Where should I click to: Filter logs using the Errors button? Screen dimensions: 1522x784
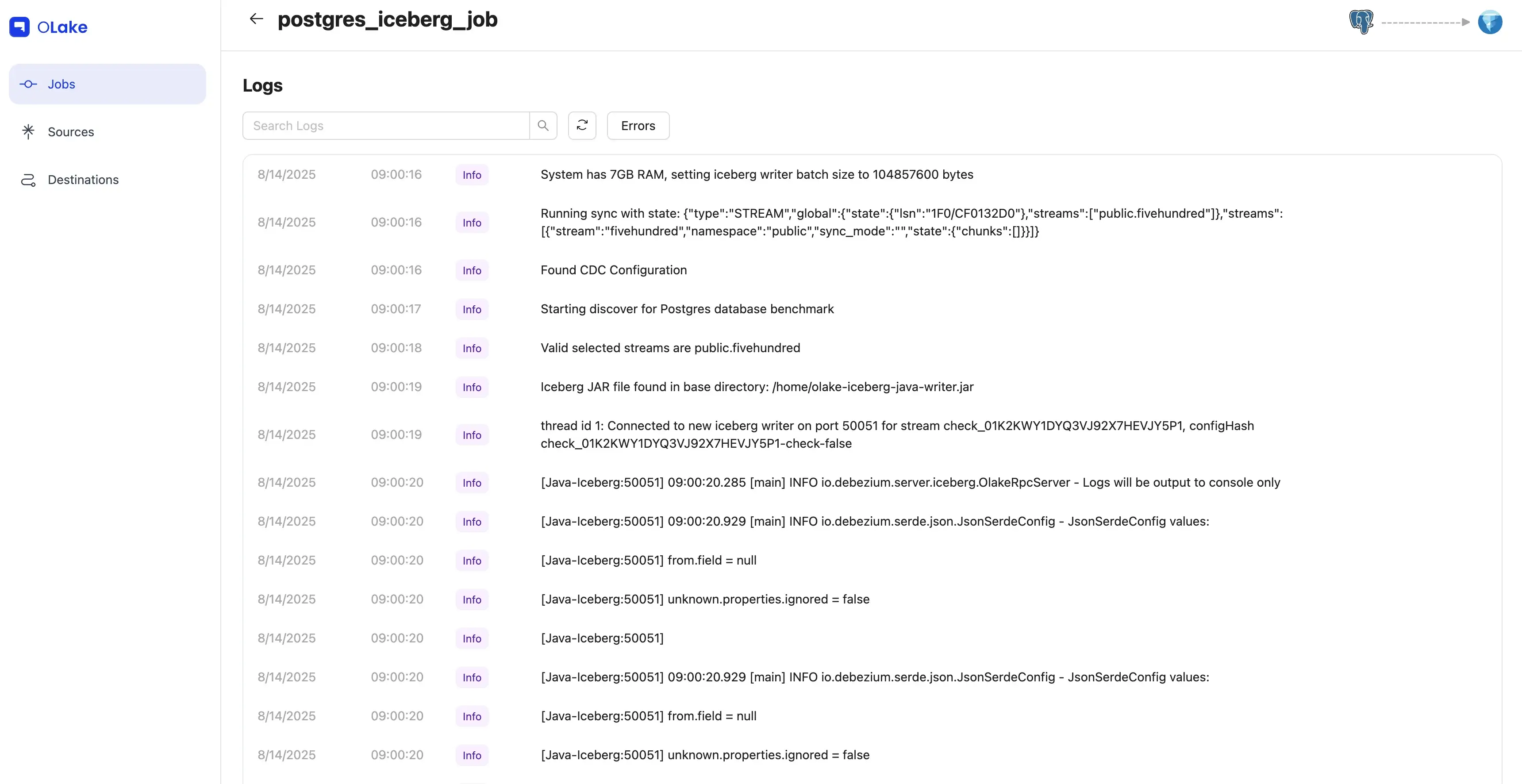pyautogui.click(x=638, y=126)
